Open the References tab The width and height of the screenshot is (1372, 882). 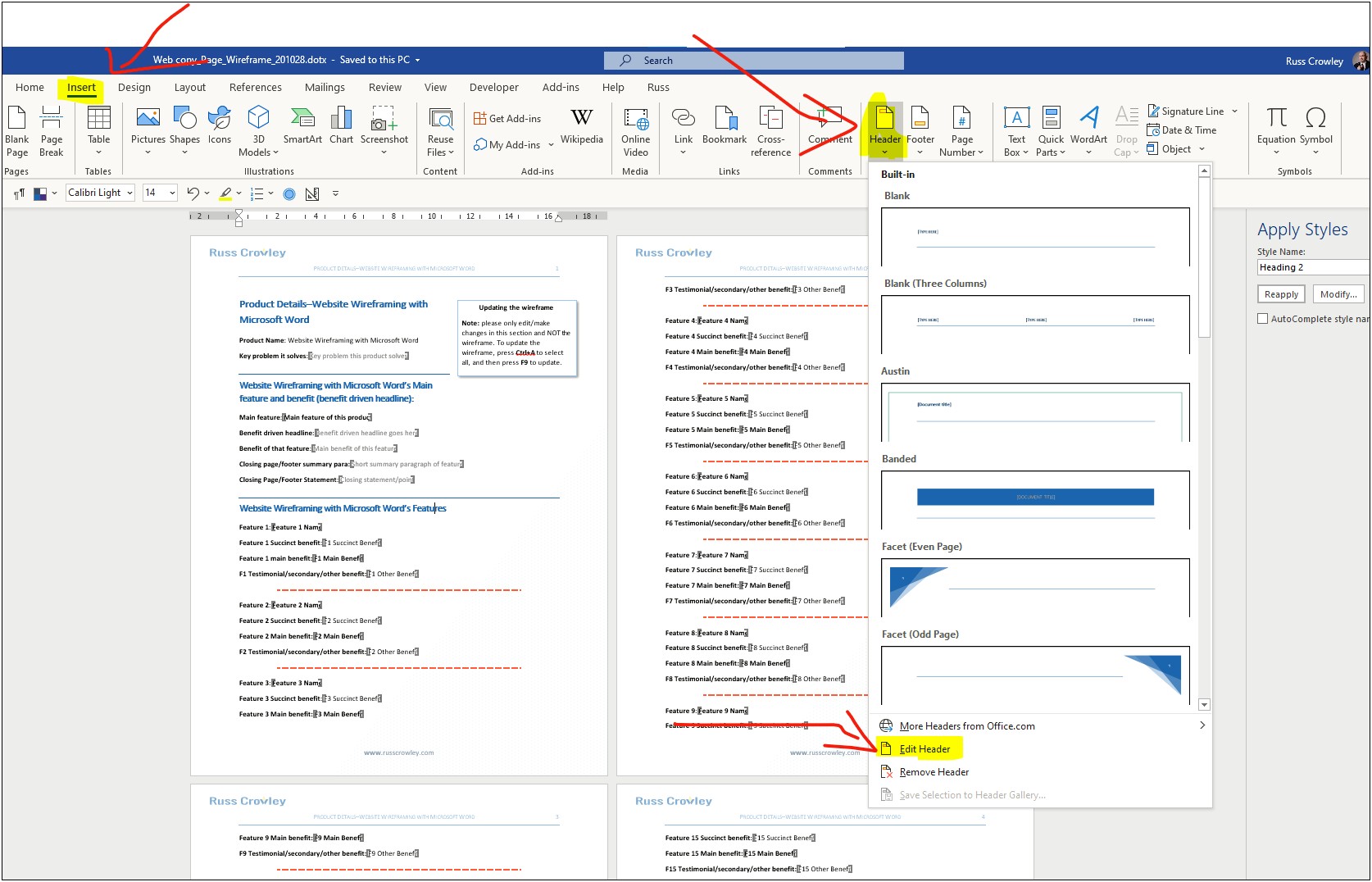tap(255, 87)
